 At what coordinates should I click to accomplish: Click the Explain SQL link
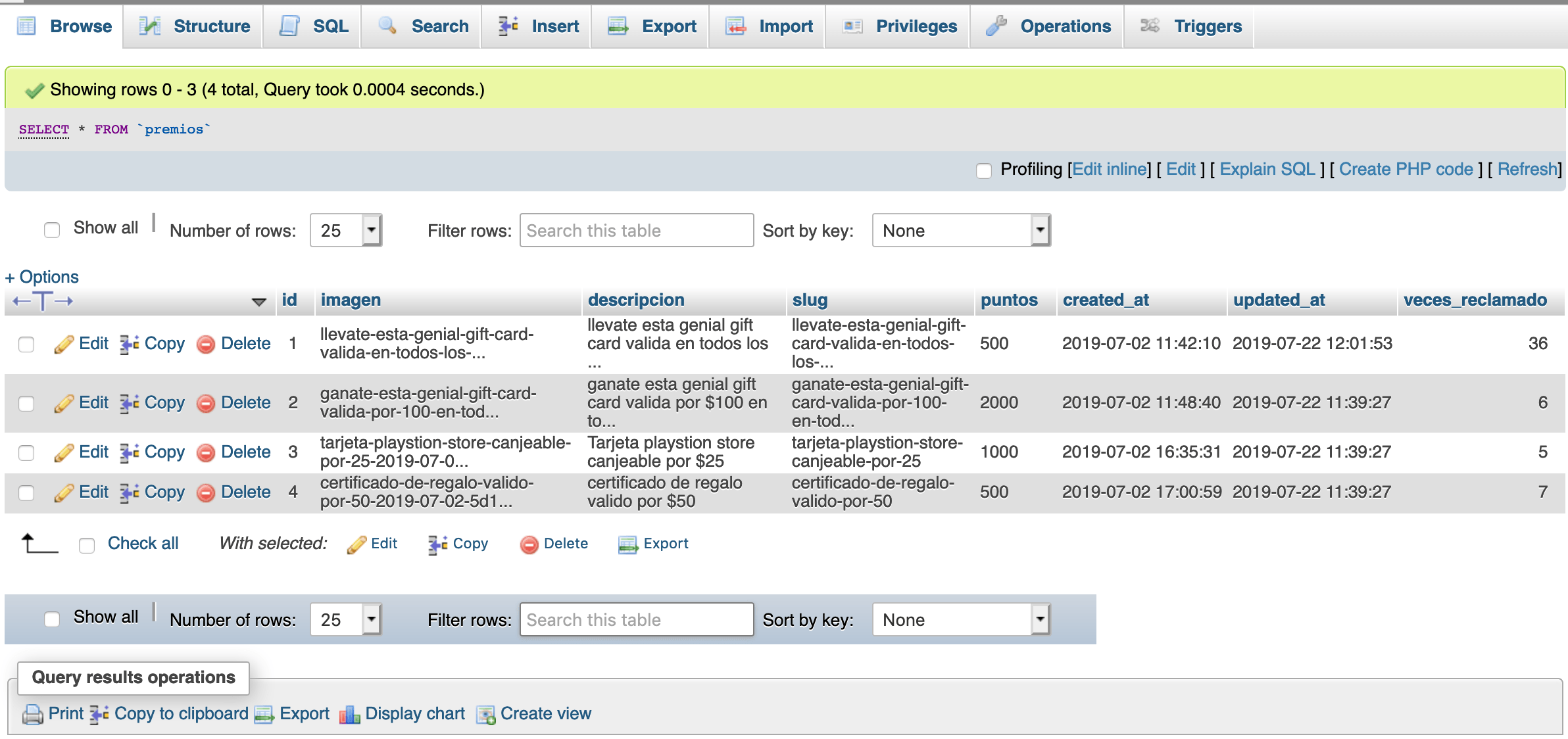(1267, 170)
